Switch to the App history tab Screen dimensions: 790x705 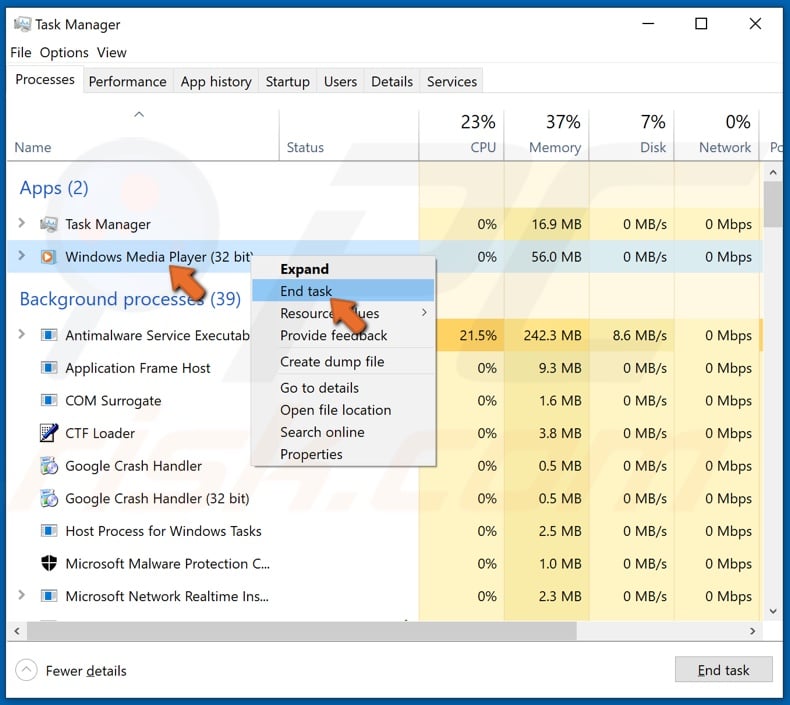[x=216, y=81]
